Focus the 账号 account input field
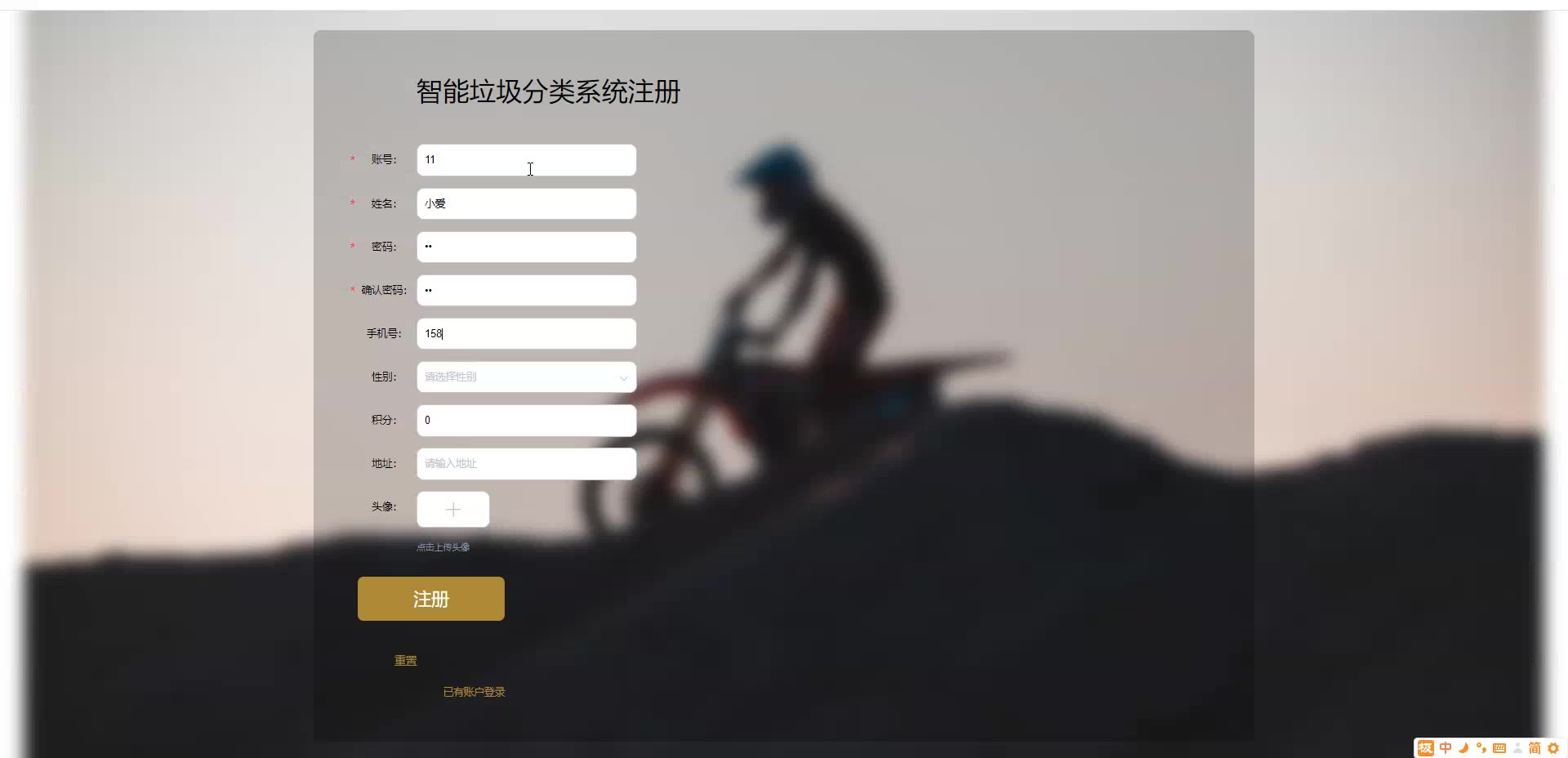This screenshot has height=758, width=1568. tap(527, 160)
